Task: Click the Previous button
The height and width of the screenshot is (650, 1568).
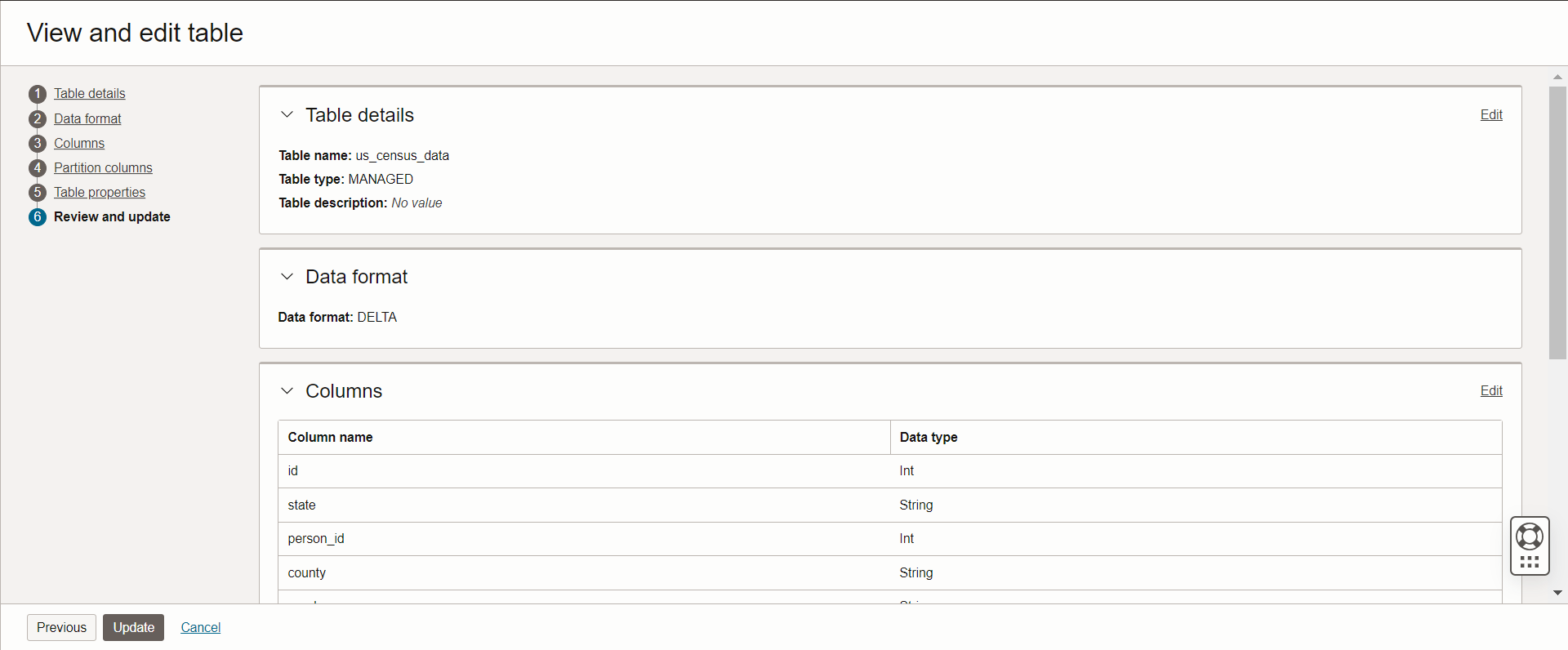Action: pos(61,627)
